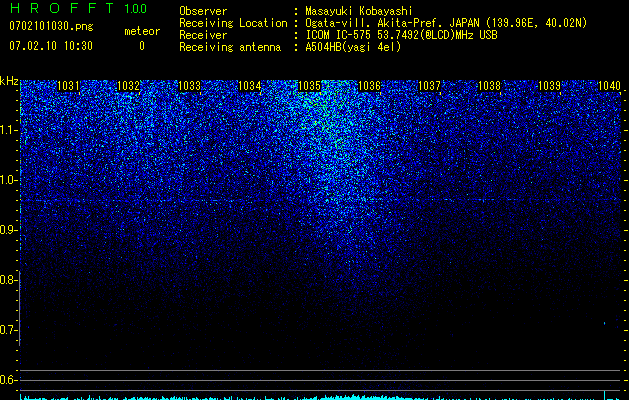629x400 pixels.
Task: Click the 1036 time marker
Action: coord(369,86)
